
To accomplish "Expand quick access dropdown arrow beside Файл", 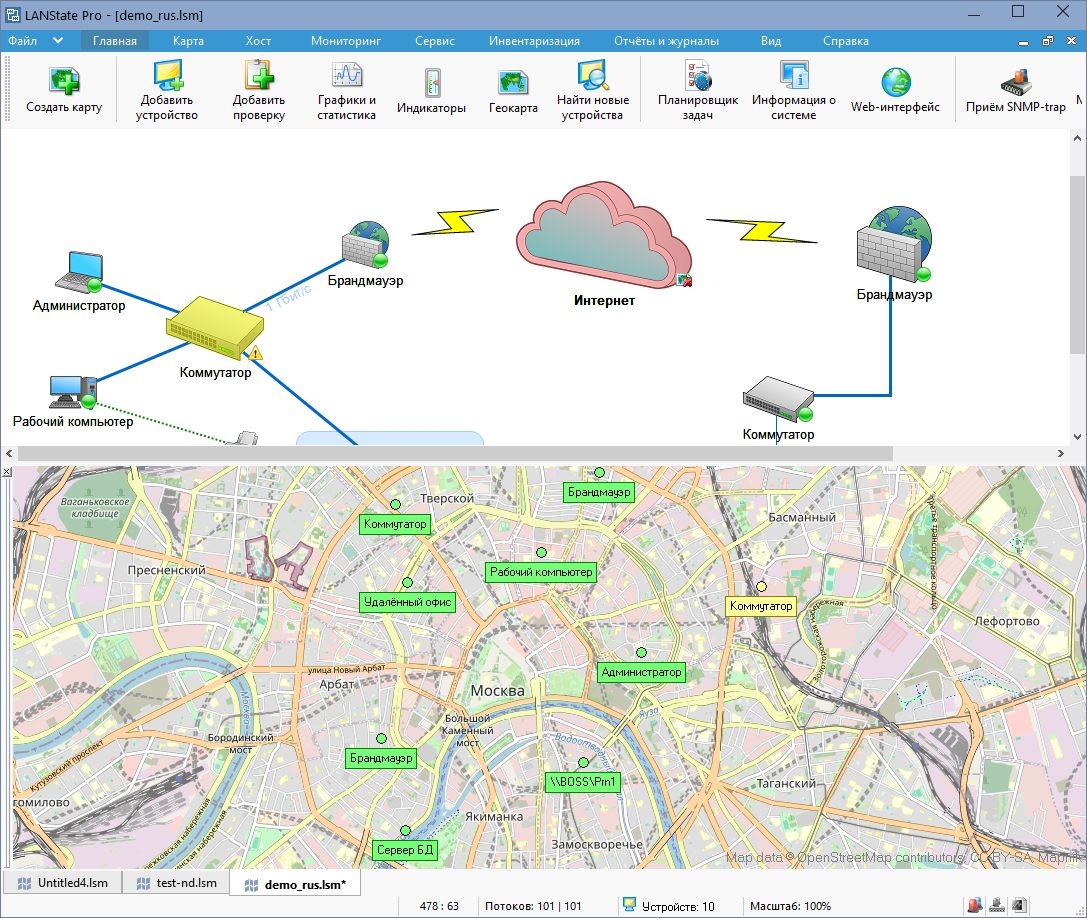I will pos(58,41).
